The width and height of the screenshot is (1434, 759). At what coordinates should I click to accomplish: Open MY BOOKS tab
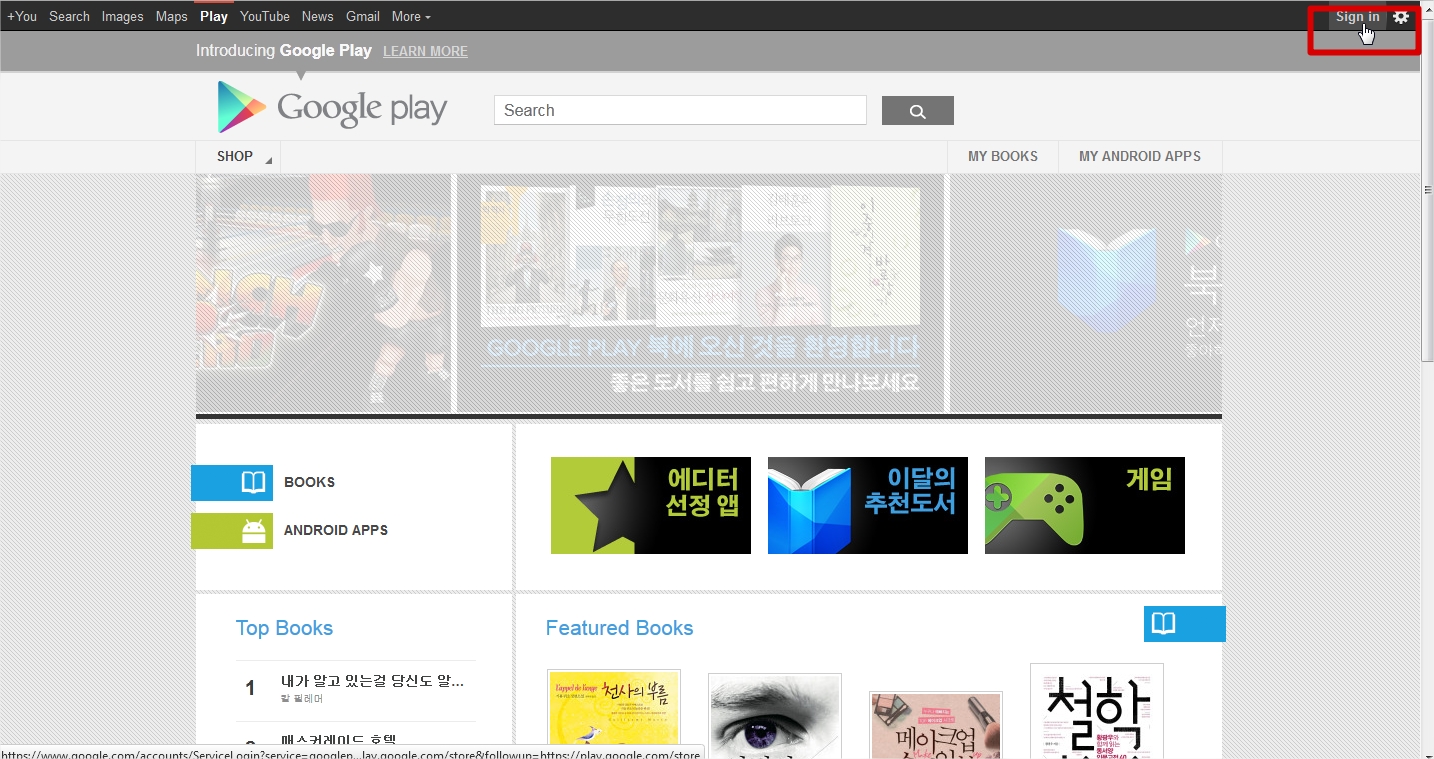click(1003, 157)
